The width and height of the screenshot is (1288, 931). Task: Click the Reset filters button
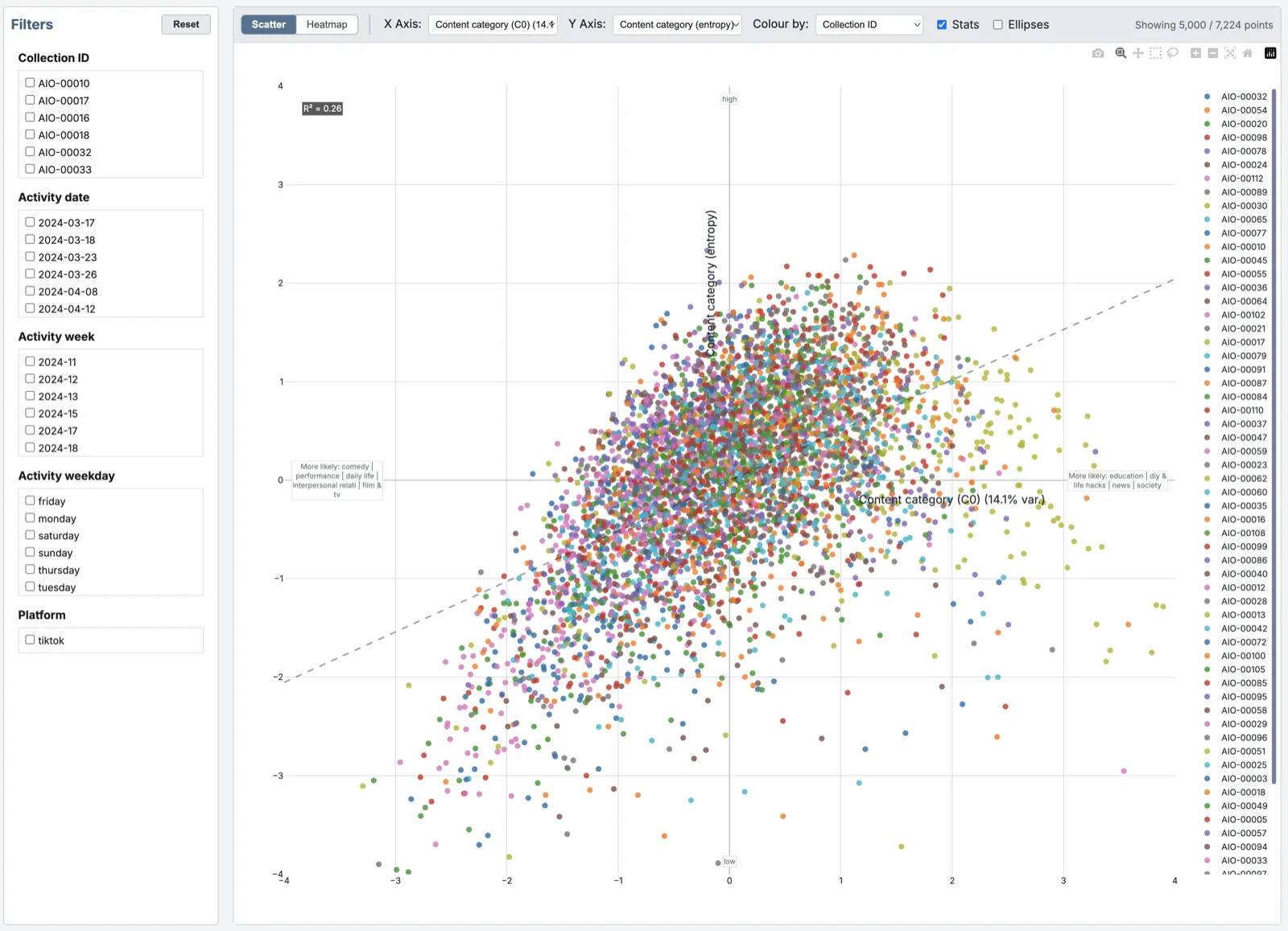pyautogui.click(x=186, y=24)
